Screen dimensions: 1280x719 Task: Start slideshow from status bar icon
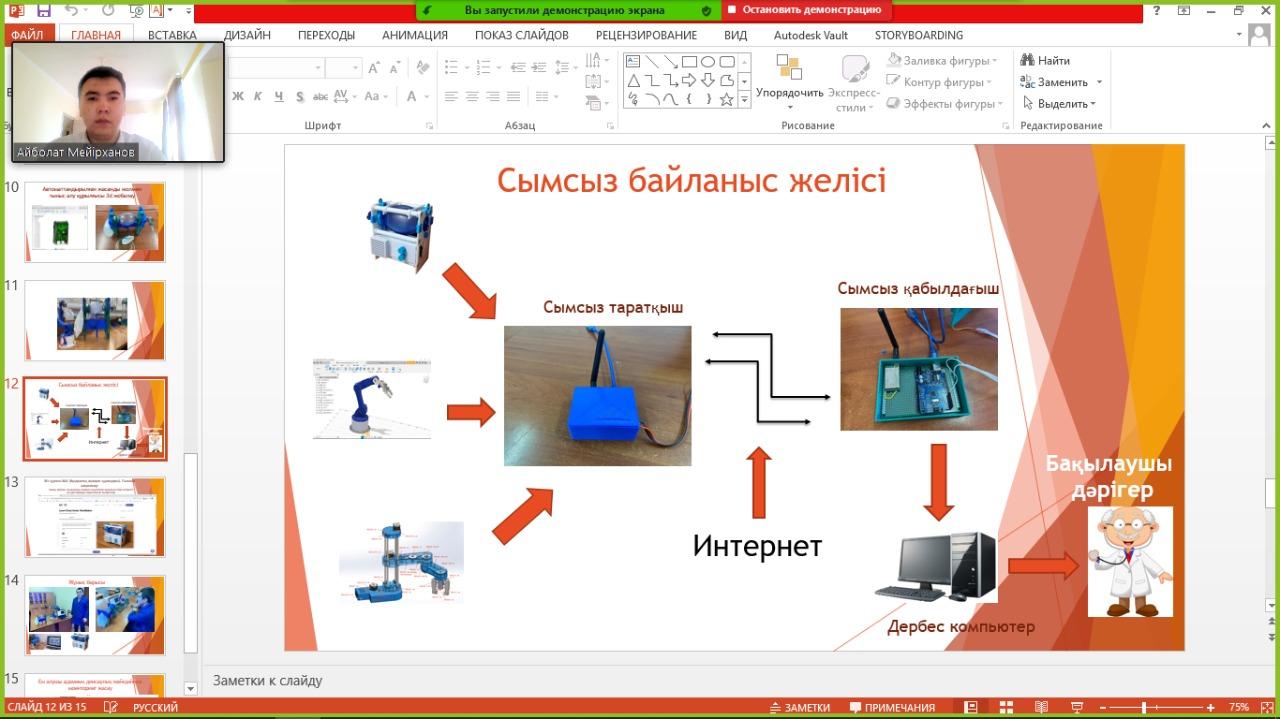pos(1076,707)
